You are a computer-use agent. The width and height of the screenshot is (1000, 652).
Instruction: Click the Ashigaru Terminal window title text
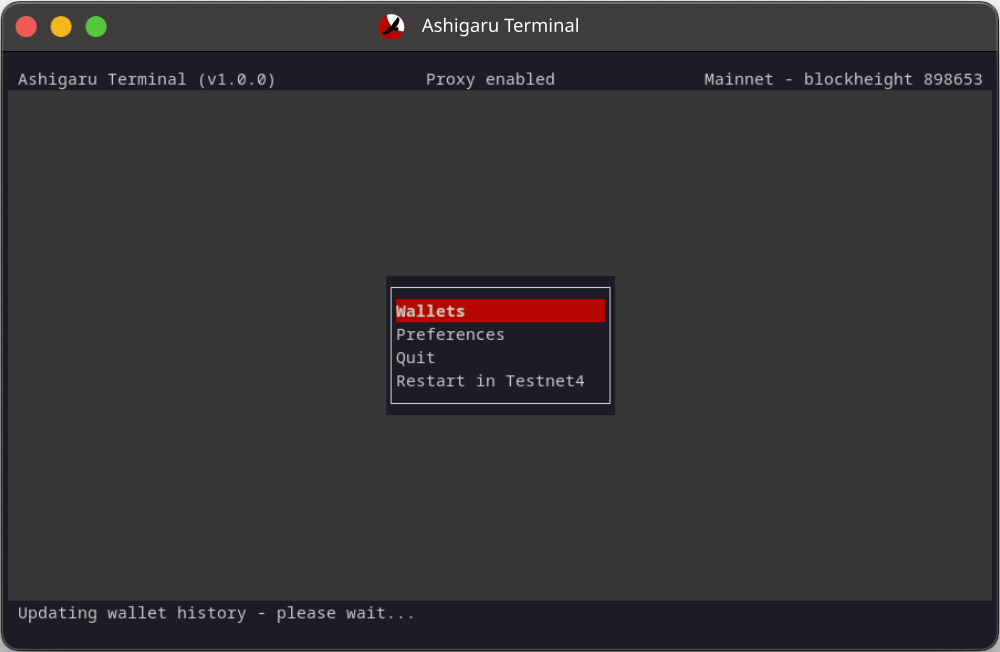coord(500,26)
